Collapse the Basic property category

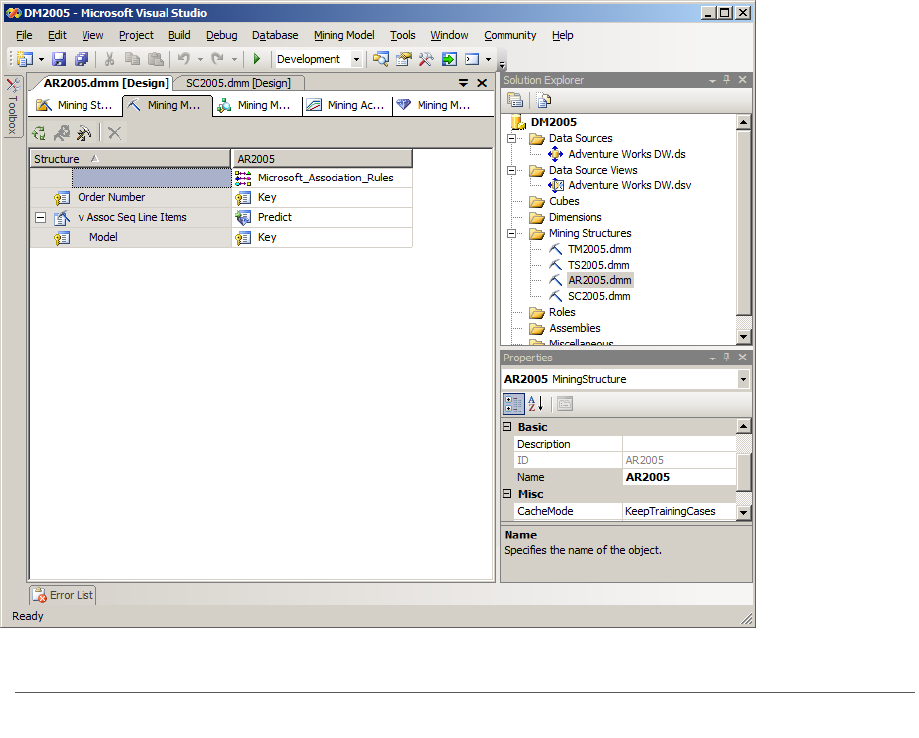tap(508, 427)
